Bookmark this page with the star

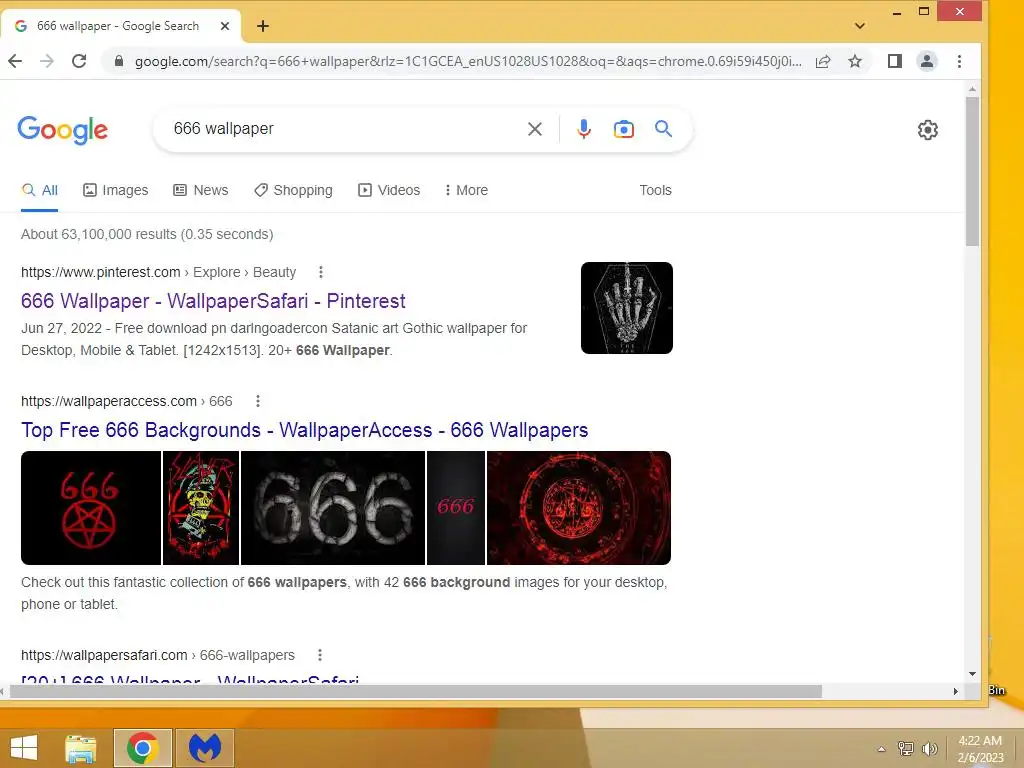855,61
